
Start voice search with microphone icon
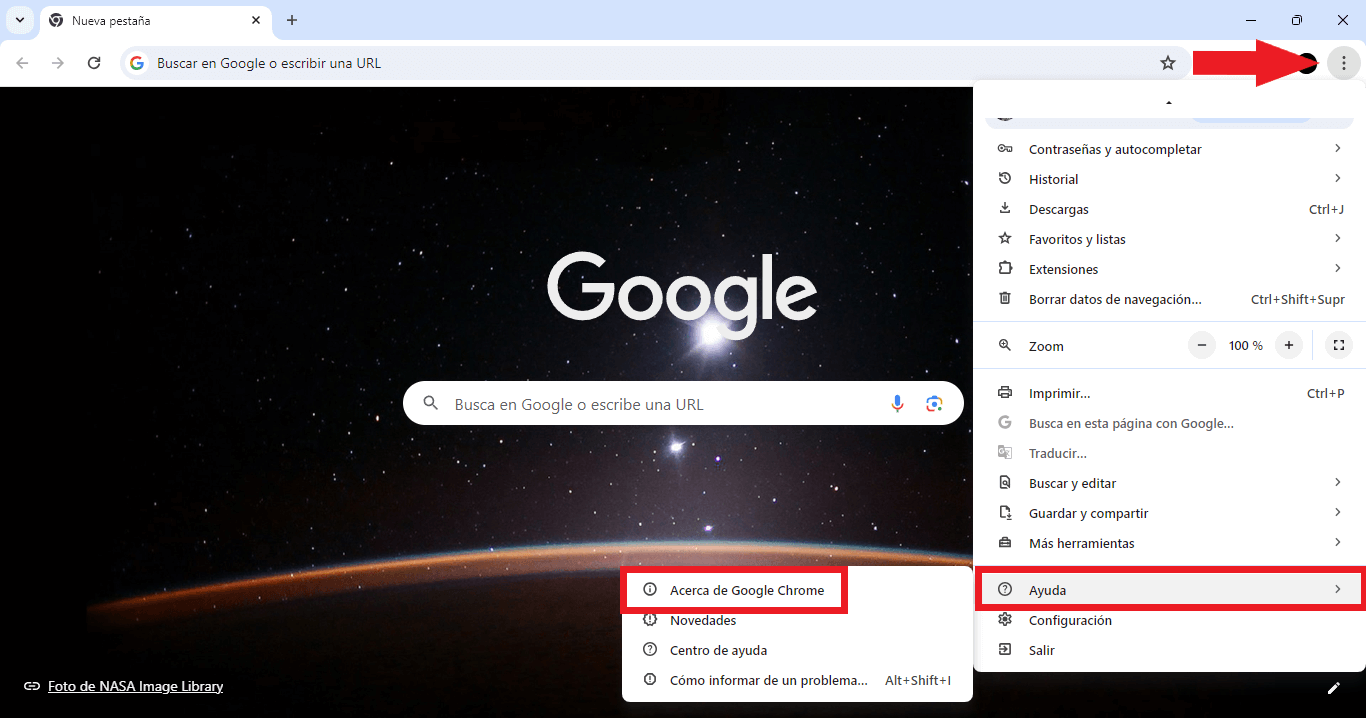pyautogui.click(x=897, y=404)
